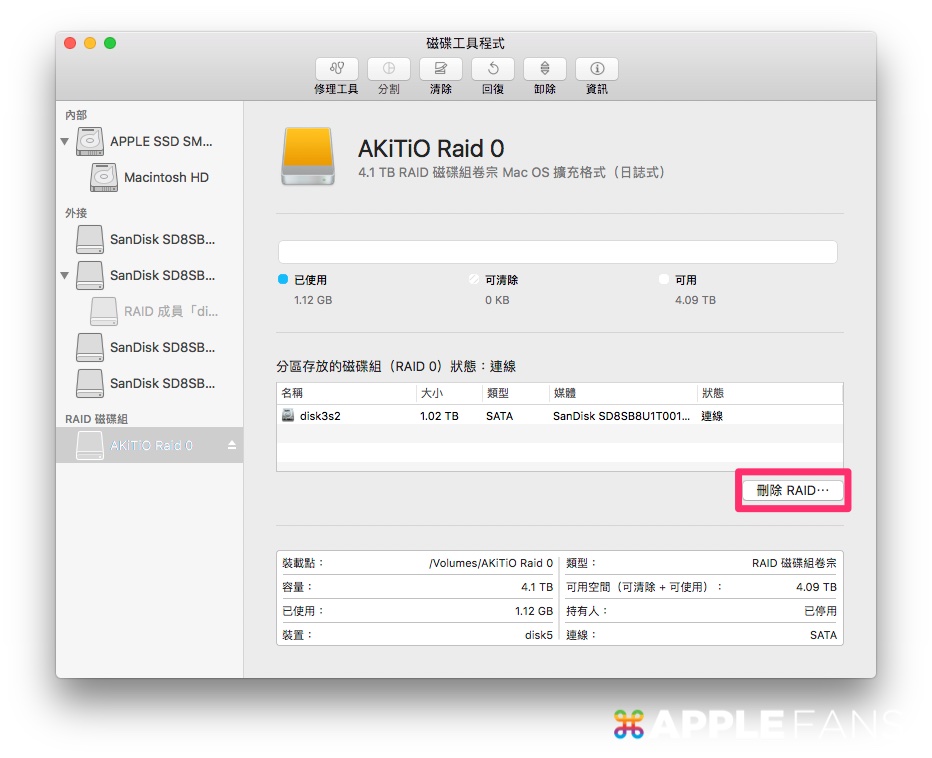Click the RAID 磁碟組卷宗 type value
Viewport: 932px width, 758px height.
tap(794, 563)
